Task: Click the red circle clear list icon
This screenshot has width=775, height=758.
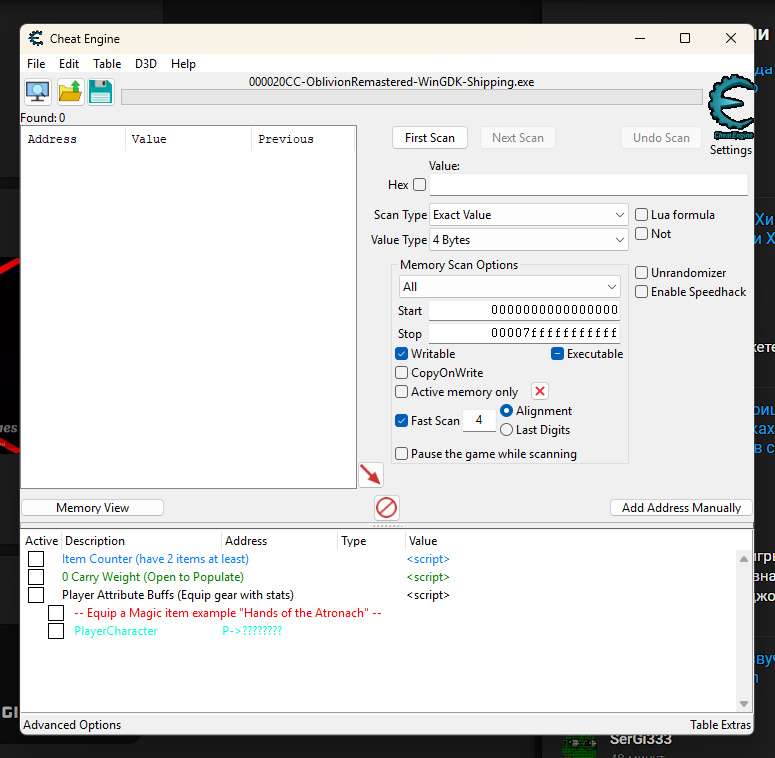Action: [386, 507]
